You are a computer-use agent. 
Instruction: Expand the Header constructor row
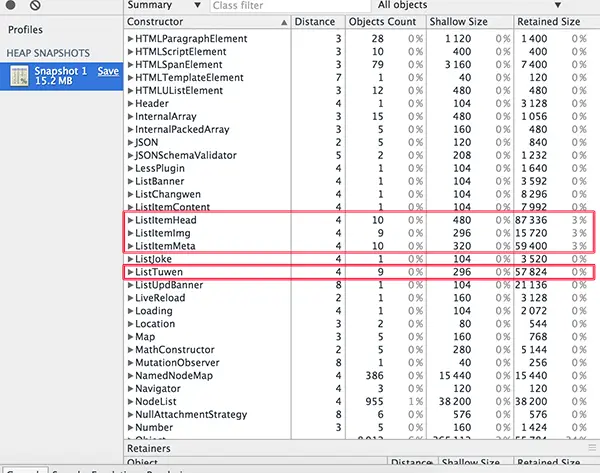(130, 104)
